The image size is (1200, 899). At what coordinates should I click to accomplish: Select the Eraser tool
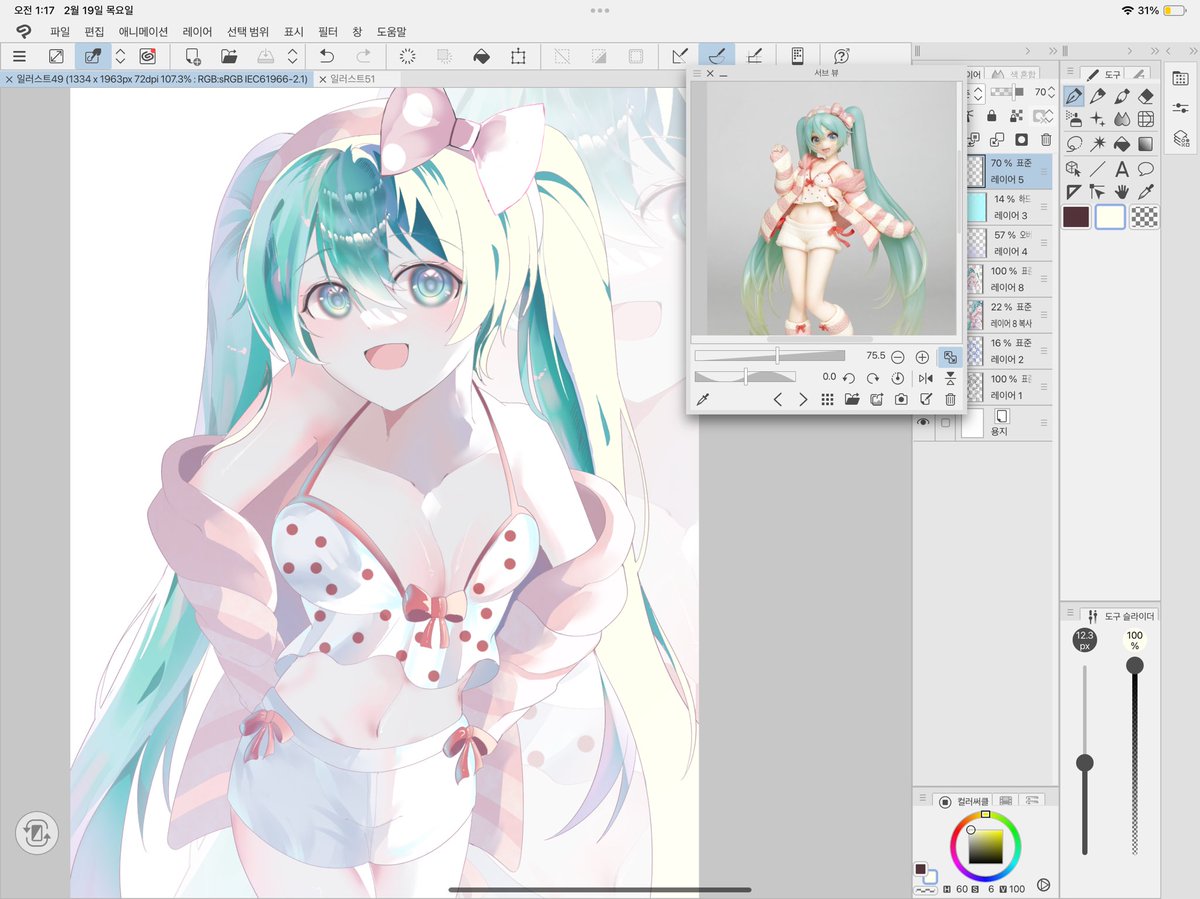tap(1146, 97)
